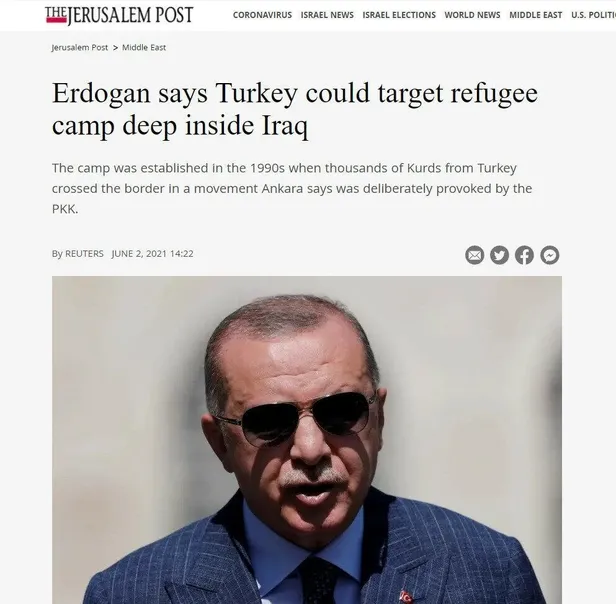Open the Coronavirus section

pyautogui.click(x=262, y=15)
